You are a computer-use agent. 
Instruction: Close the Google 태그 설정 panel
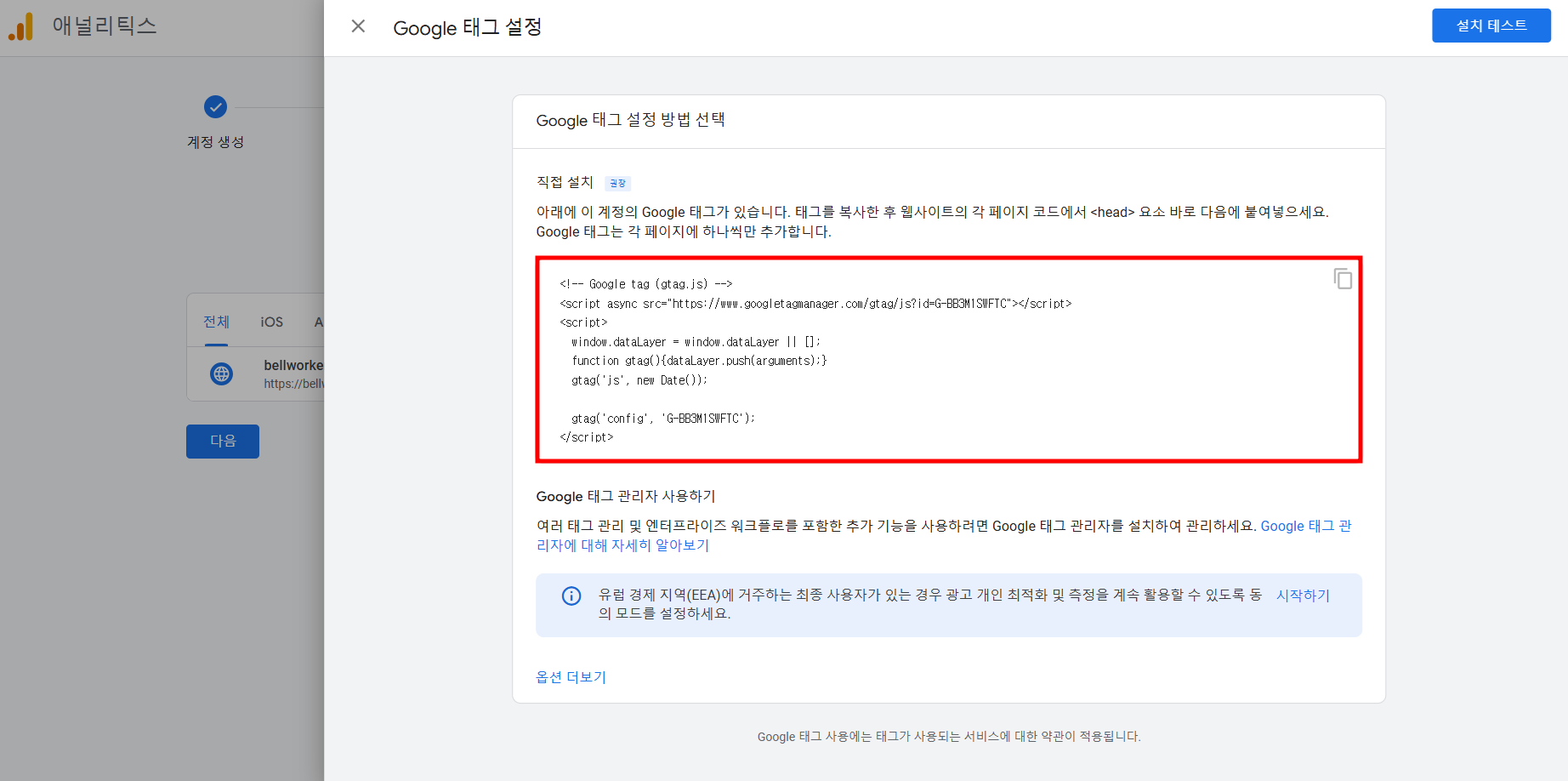[x=358, y=26]
